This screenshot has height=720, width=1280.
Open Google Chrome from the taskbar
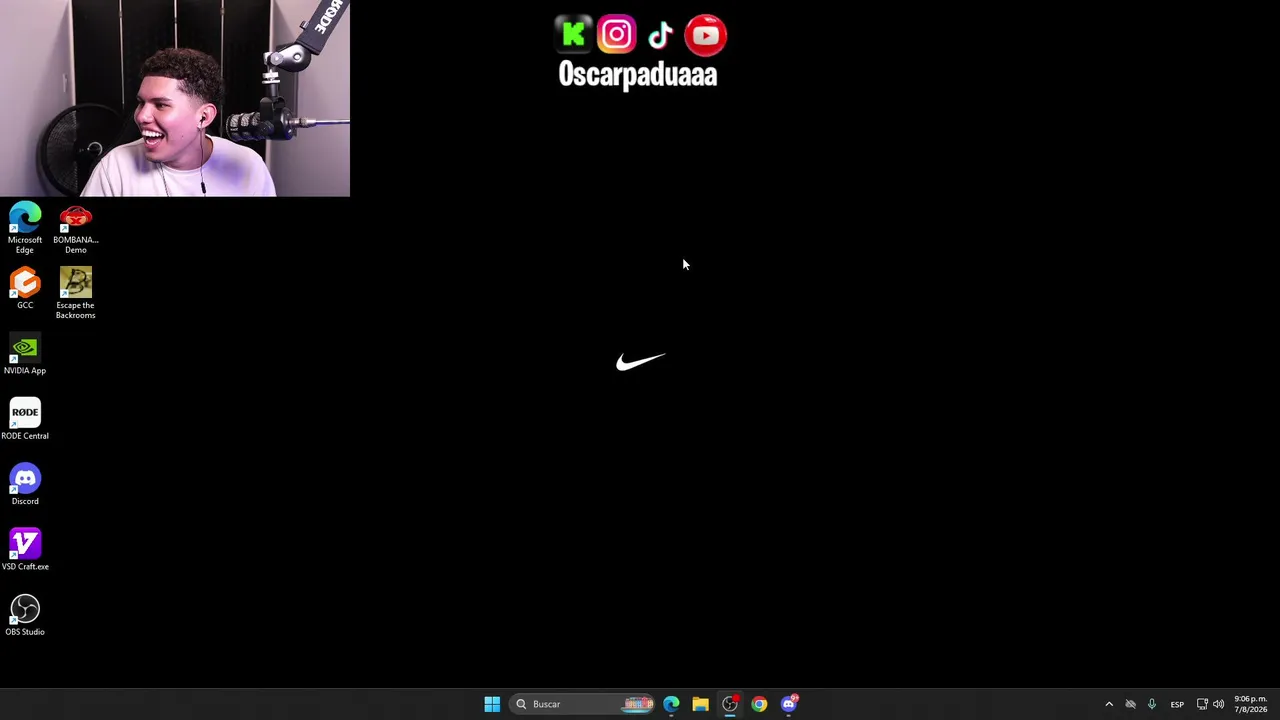point(759,704)
